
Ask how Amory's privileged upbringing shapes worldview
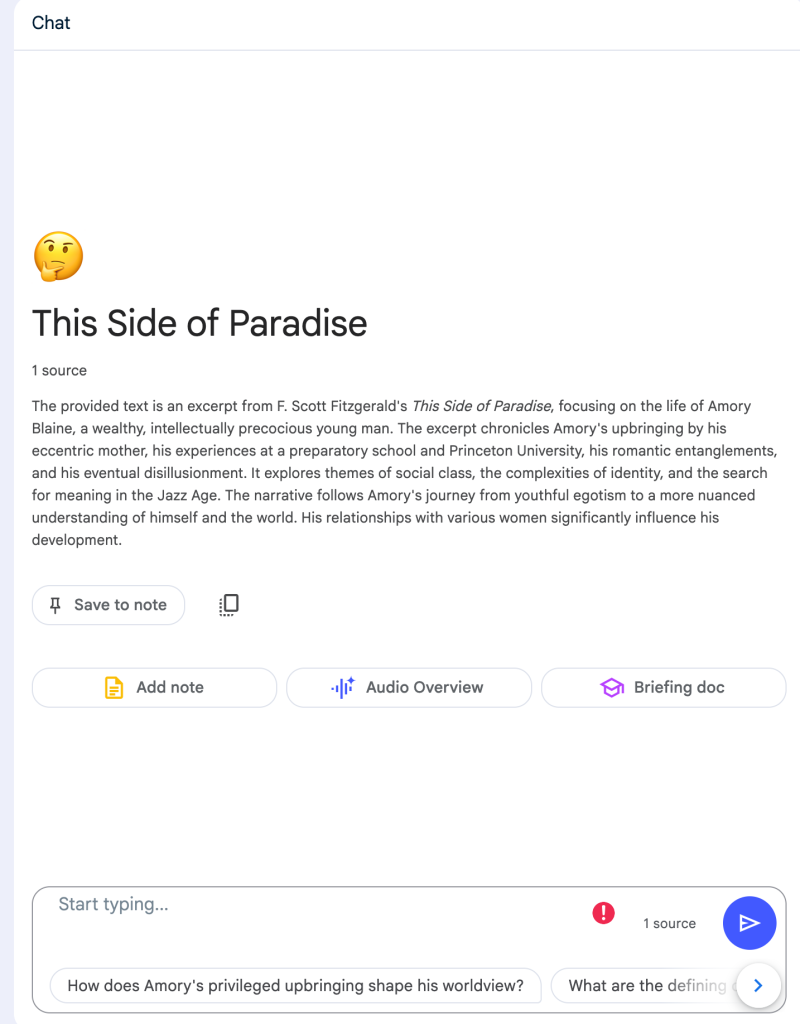click(x=295, y=986)
